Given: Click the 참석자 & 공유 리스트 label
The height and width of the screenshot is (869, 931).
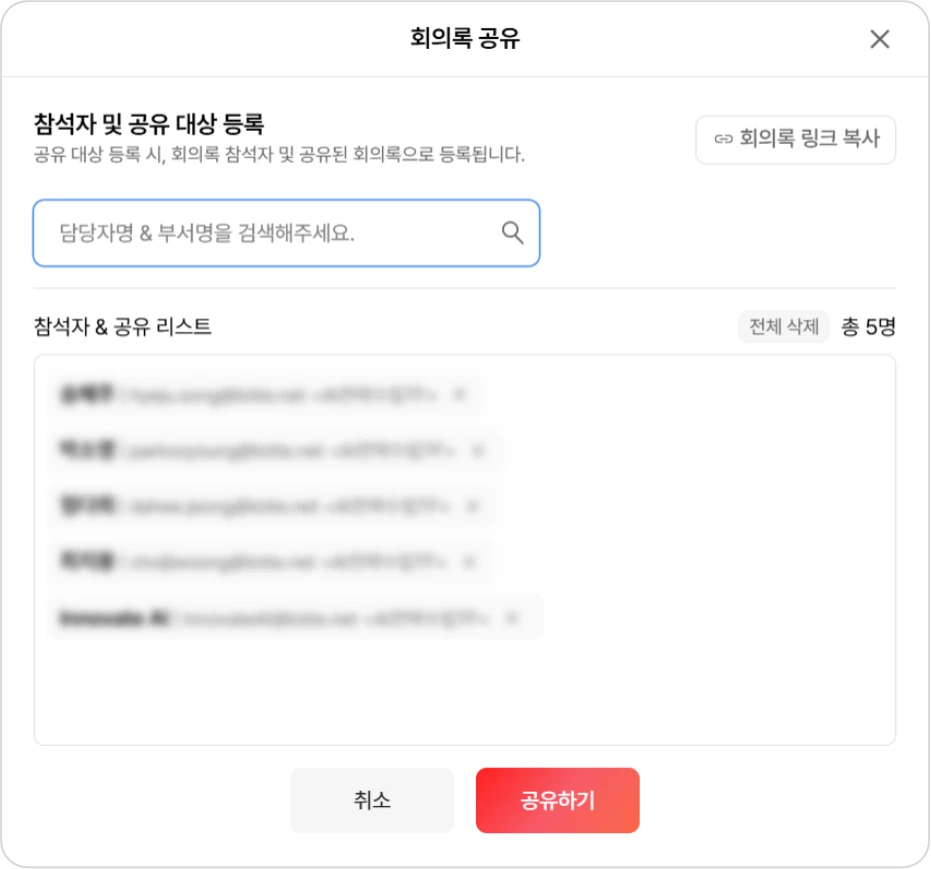Looking at the screenshot, I should coord(122,327).
